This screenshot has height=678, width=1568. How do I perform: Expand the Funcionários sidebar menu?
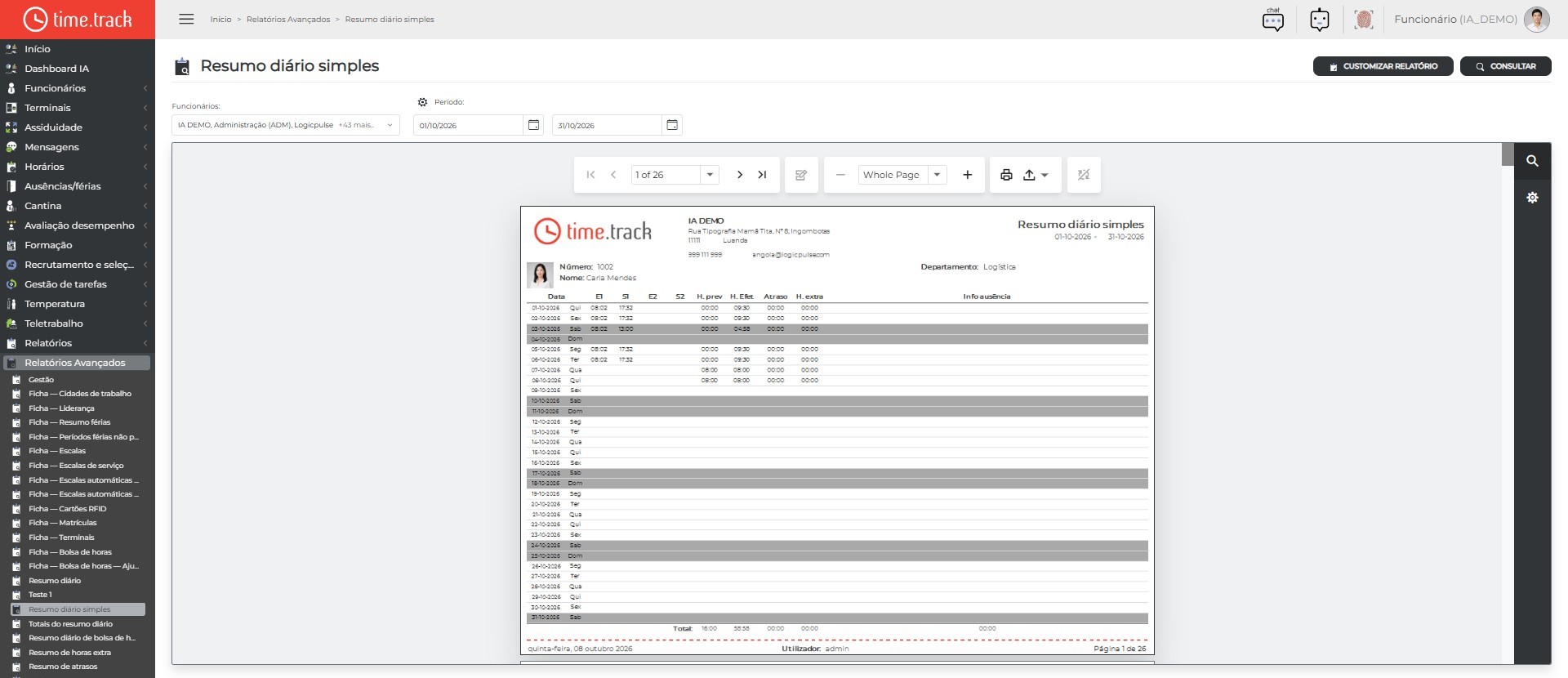coord(78,88)
